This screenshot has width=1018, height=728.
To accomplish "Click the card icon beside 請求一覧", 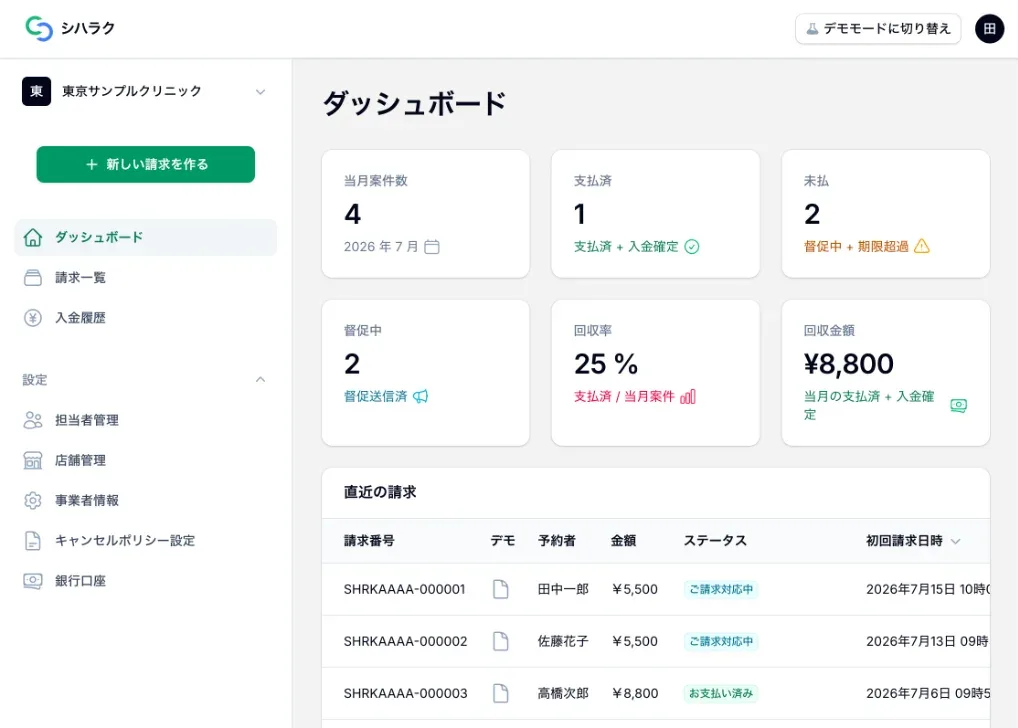I will coord(32,277).
